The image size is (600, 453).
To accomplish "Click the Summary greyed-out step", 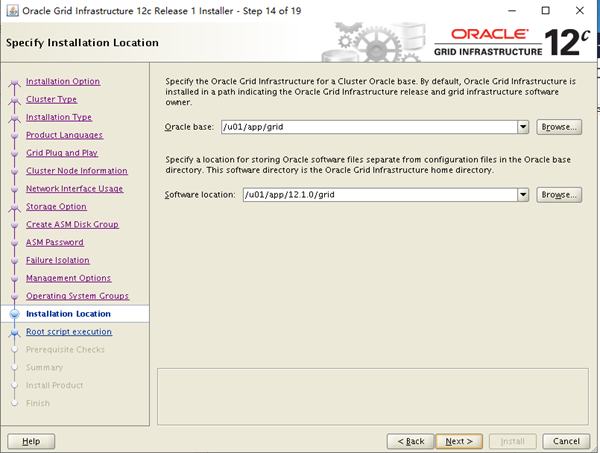I will [x=44, y=368].
